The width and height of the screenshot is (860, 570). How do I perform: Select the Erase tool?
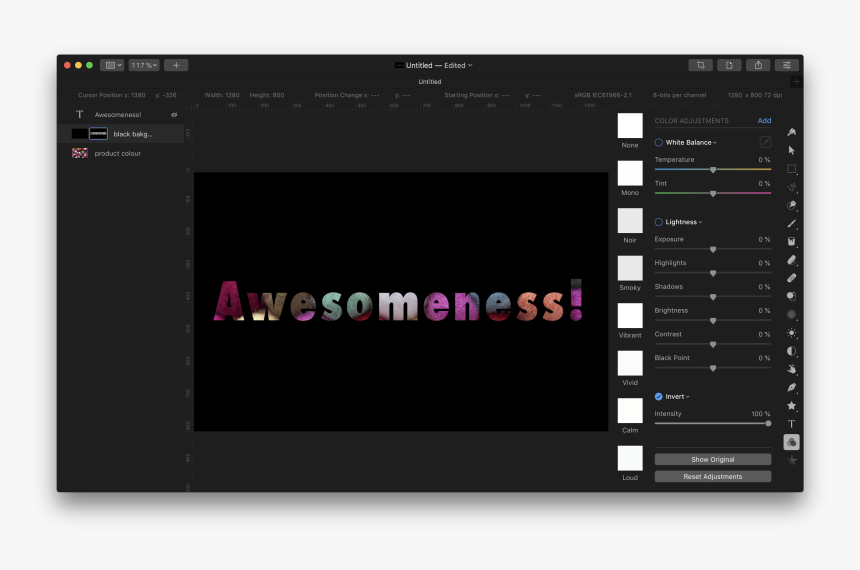(x=791, y=259)
